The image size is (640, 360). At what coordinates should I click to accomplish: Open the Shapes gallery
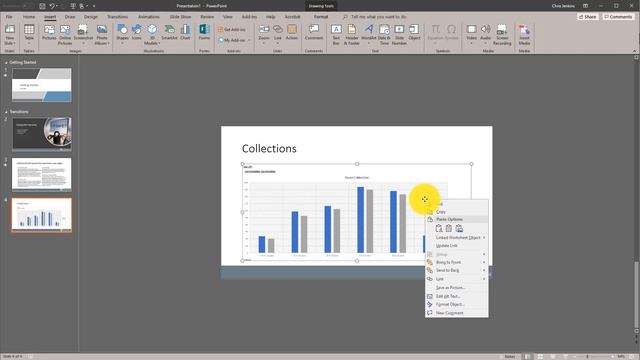[x=122, y=34]
